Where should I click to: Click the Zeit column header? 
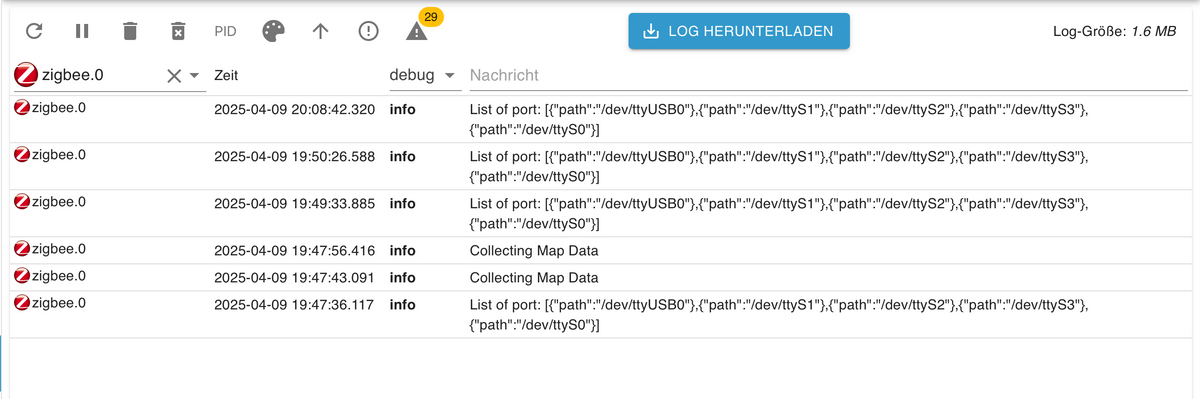tap(226, 76)
